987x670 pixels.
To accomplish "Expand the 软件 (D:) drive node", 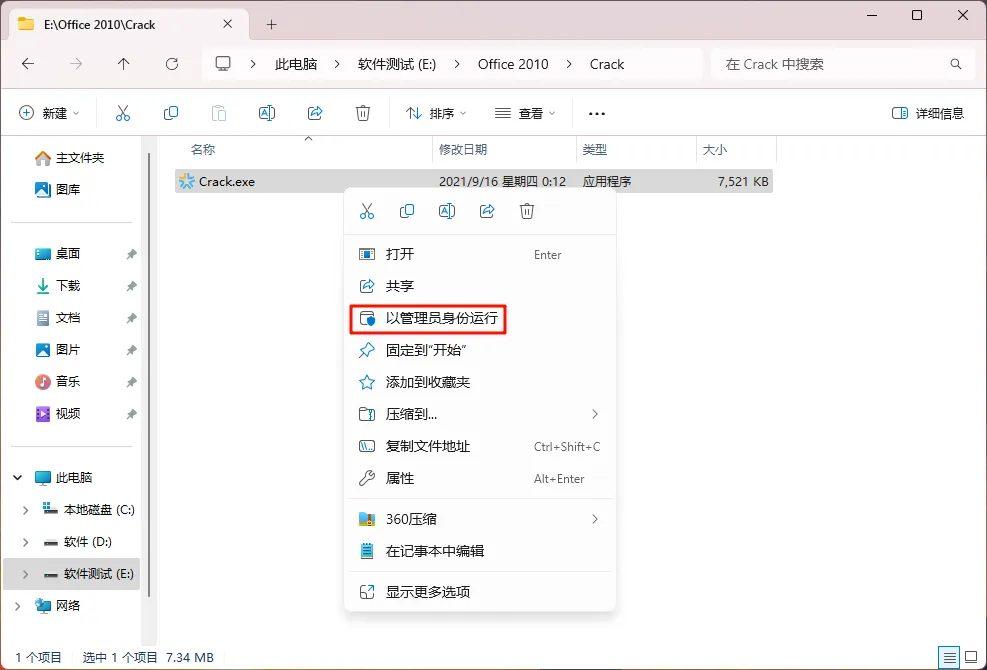I will (x=25, y=542).
